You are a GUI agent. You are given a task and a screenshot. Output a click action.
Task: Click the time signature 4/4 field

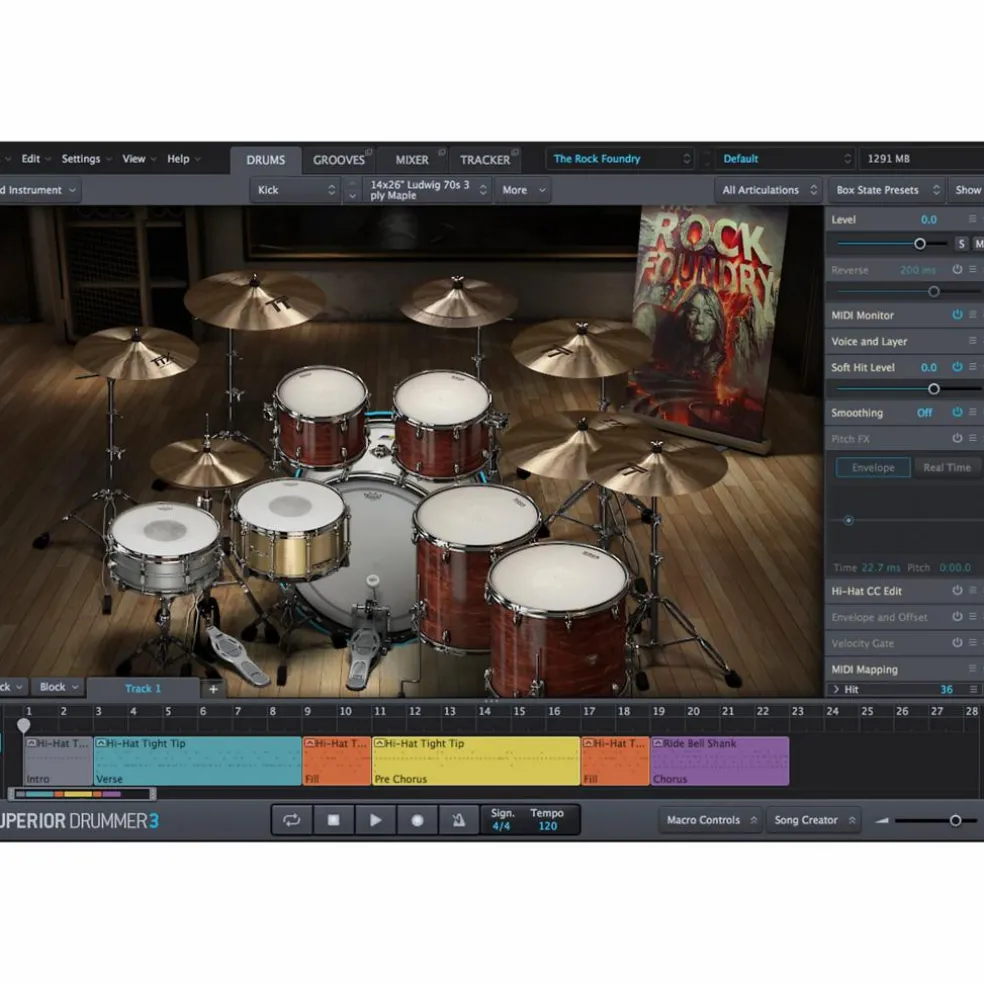(502, 820)
